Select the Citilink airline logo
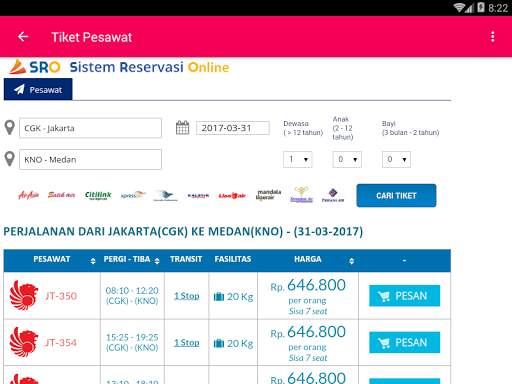The height and width of the screenshot is (384, 512). click(x=98, y=195)
